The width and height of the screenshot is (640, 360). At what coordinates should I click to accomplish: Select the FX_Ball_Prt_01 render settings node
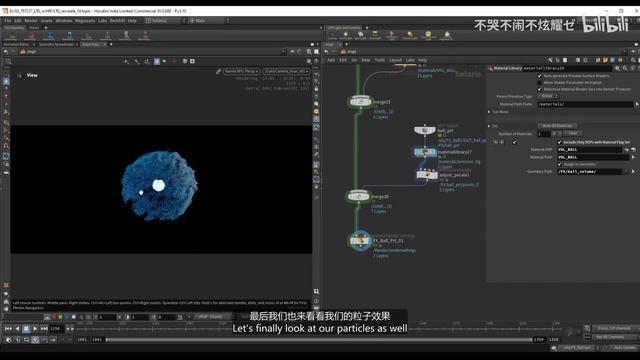360,241
